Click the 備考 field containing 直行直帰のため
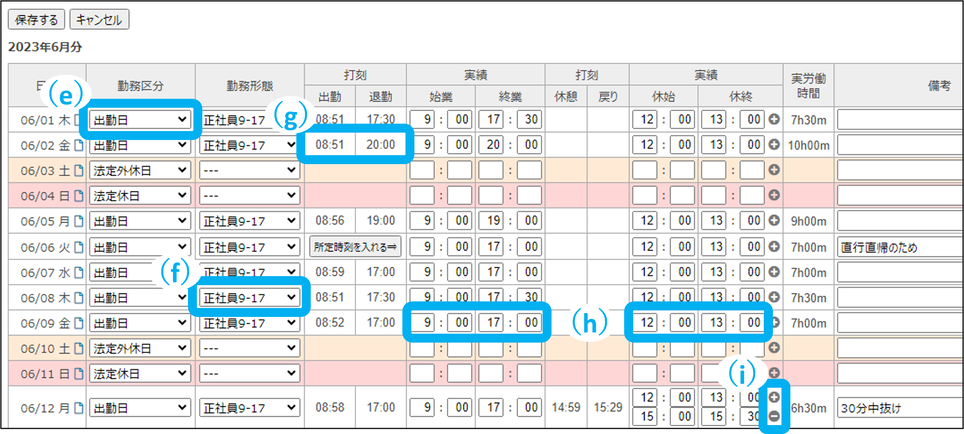964x434 pixels. click(900, 247)
